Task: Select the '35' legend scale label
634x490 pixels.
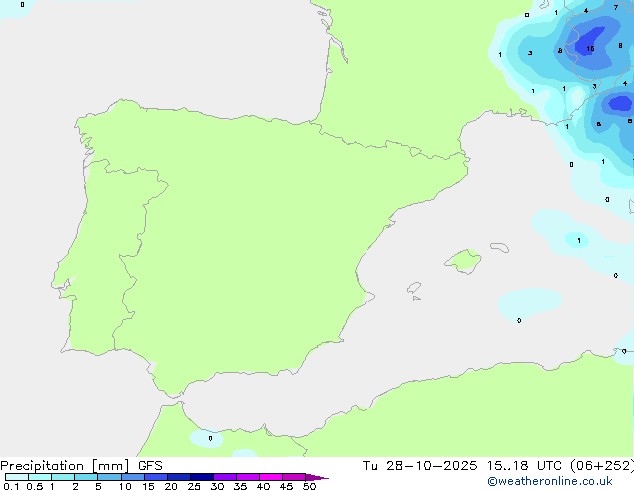Action: pos(240,486)
